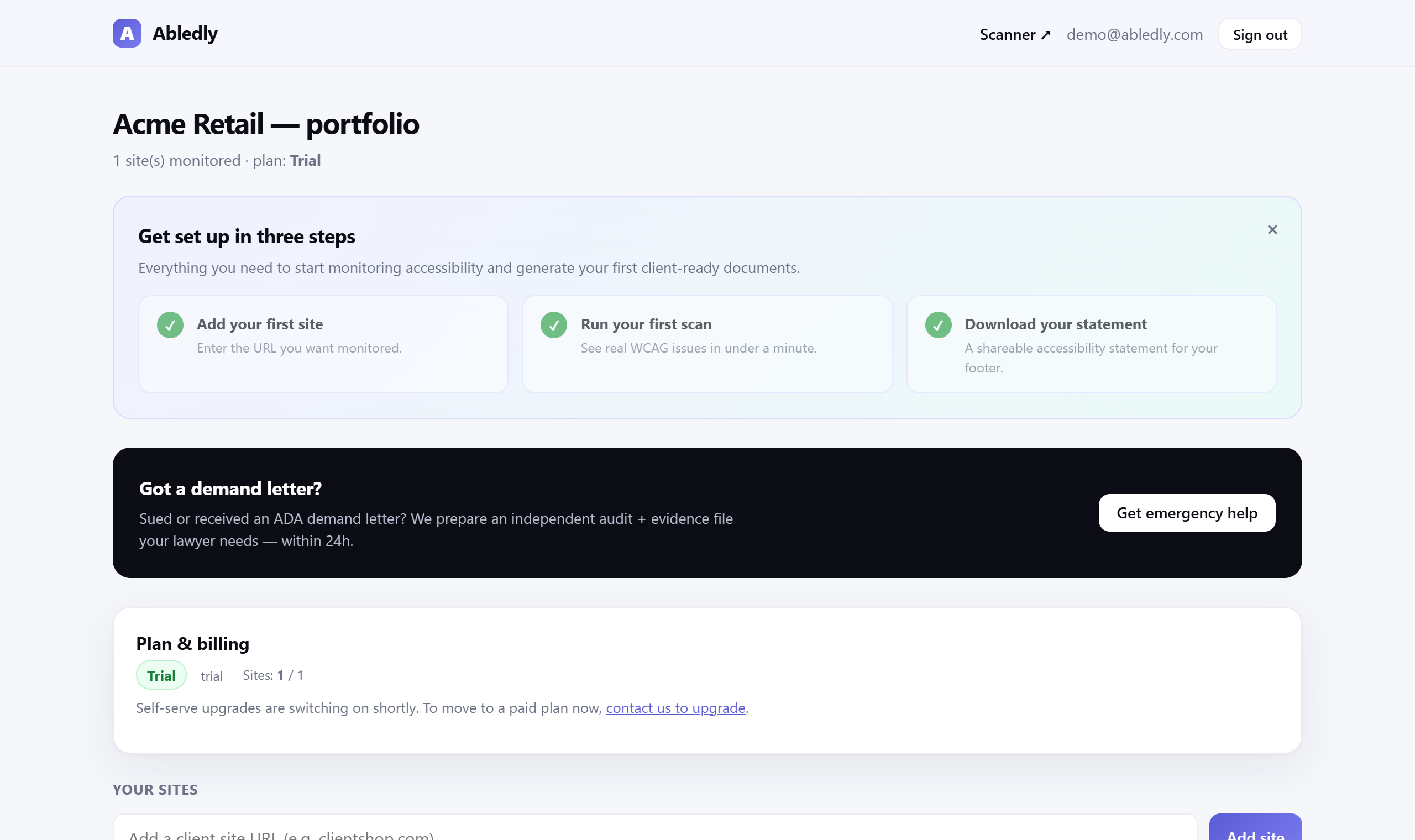Screen dimensions: 1415x840
Task: Click the Abledly purple A logo icon
Action: point(127,33)
